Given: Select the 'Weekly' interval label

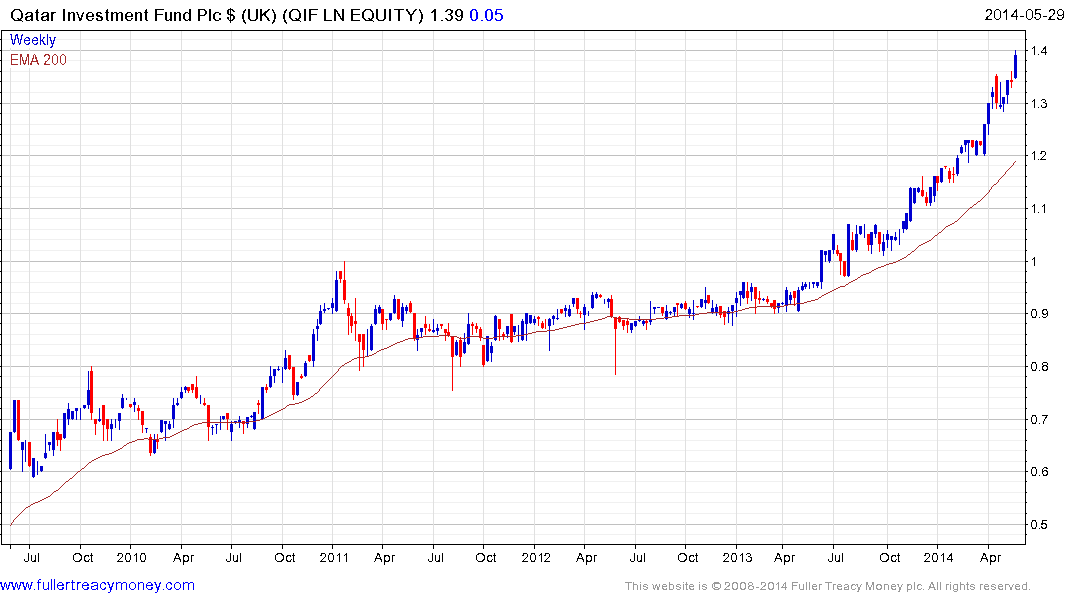Looking at the screenshot, I should [33, 40].
